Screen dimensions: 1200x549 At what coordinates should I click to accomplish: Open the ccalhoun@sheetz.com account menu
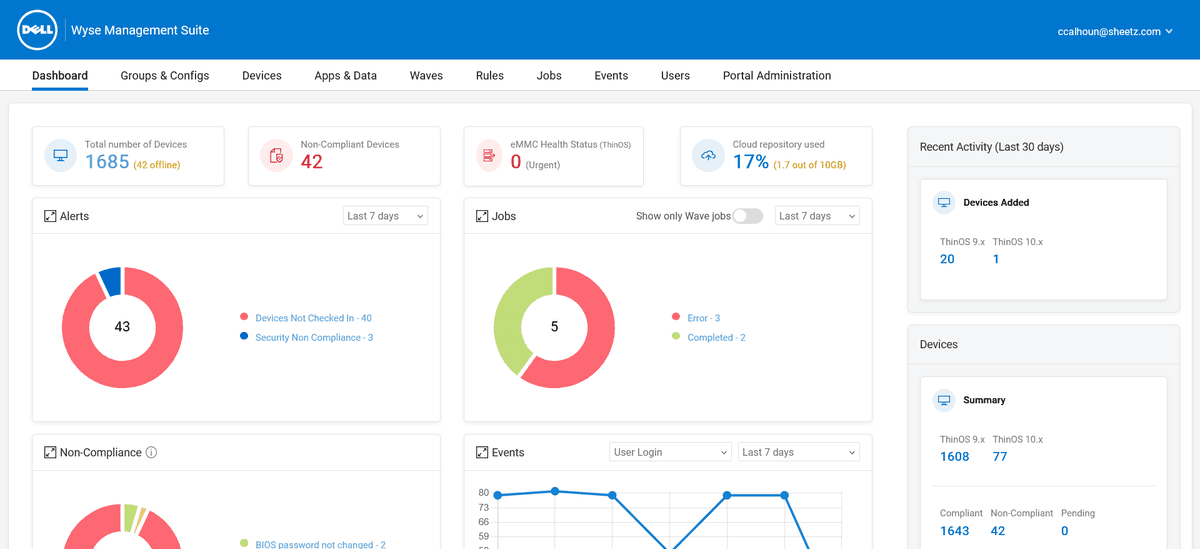(1115, 32)
